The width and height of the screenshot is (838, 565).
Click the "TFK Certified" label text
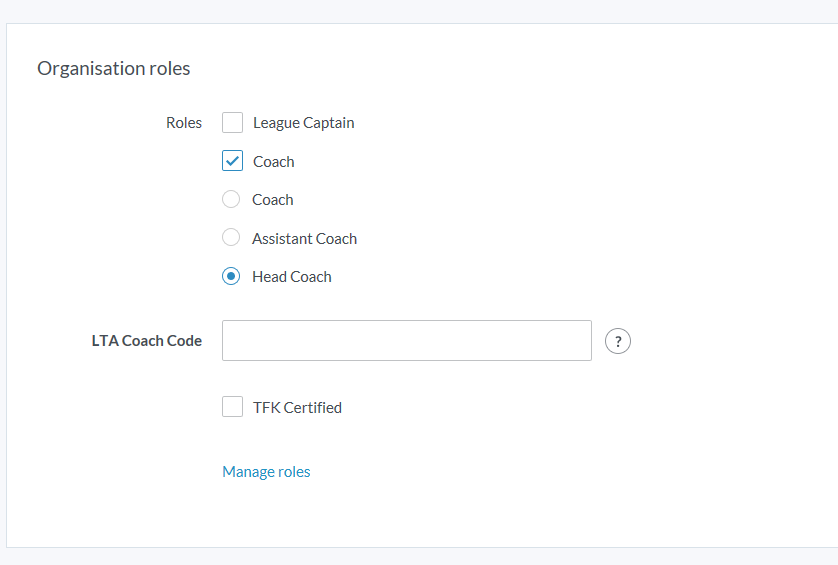coord(297,407)
